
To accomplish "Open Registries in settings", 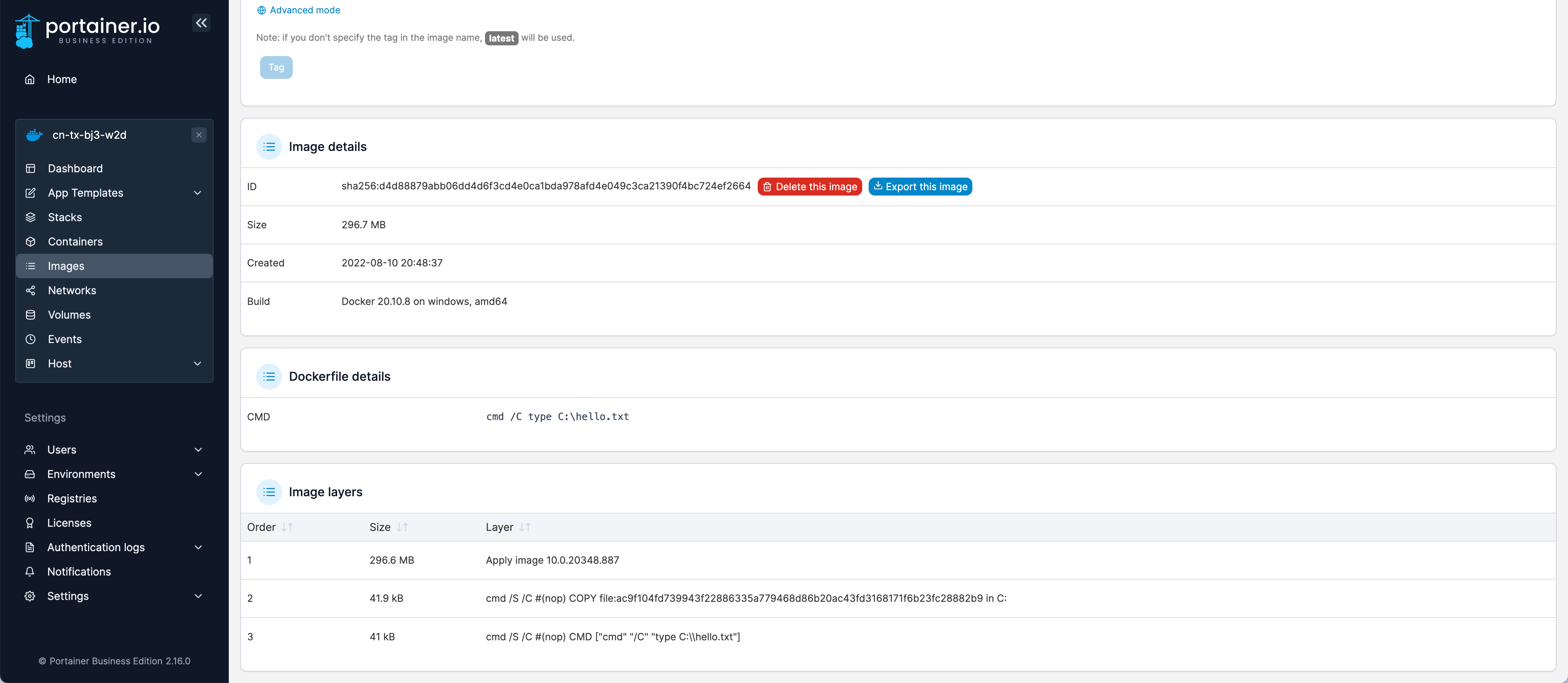I will 114,498.
